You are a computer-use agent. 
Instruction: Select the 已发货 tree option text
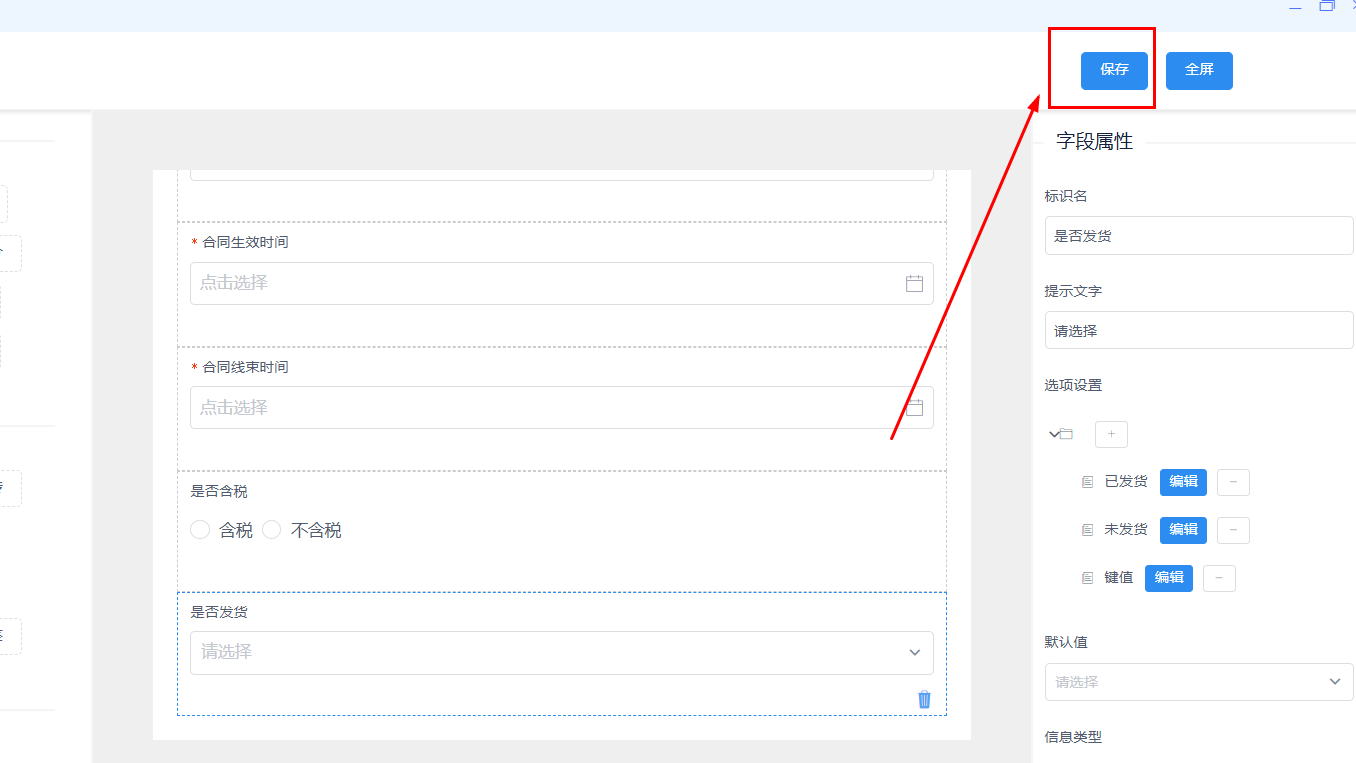pos(1126,482)
